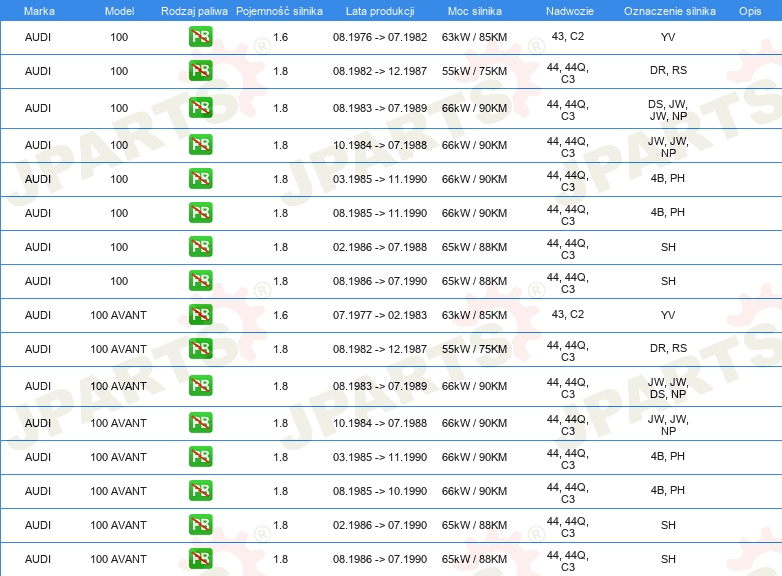Click AUDI in the 100 Avant 03.1985 row
This screenshot has height=576, width=782.
(x=38, y=457)
